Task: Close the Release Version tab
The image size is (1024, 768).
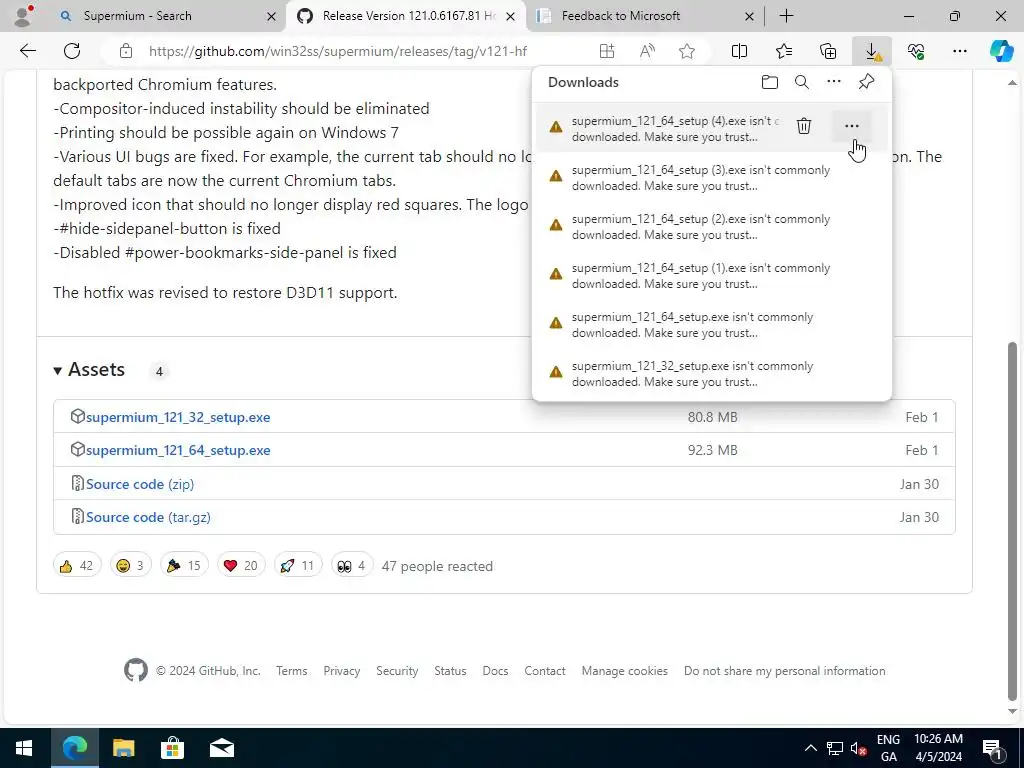Action: pyautogui.click(x=511, y=16)
